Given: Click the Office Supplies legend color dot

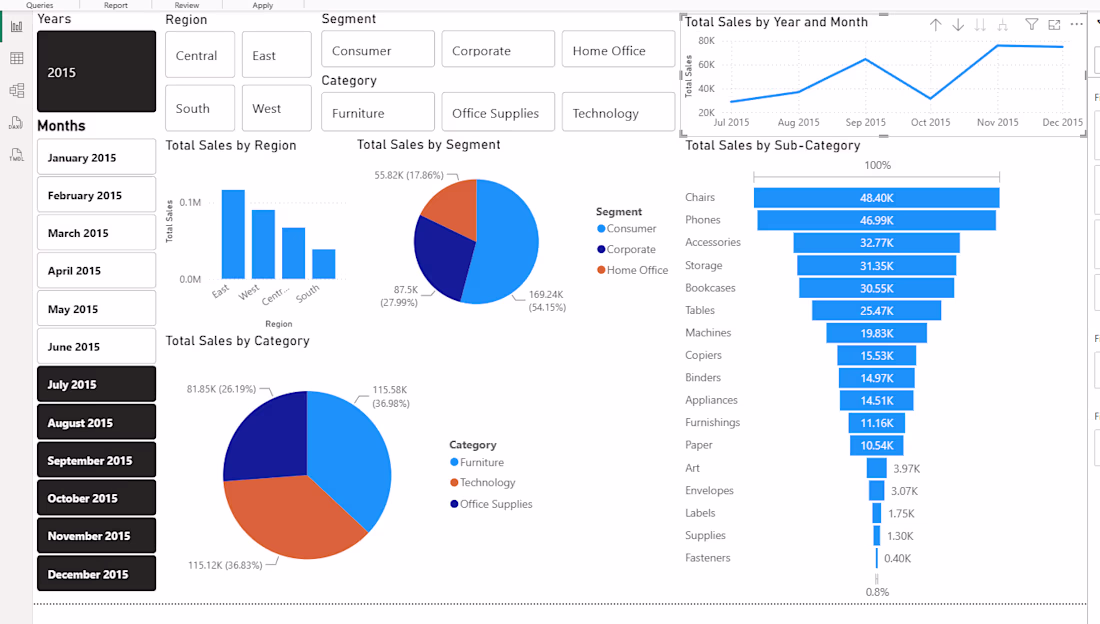Looking at the screenshot, I should tap(454, 504).
